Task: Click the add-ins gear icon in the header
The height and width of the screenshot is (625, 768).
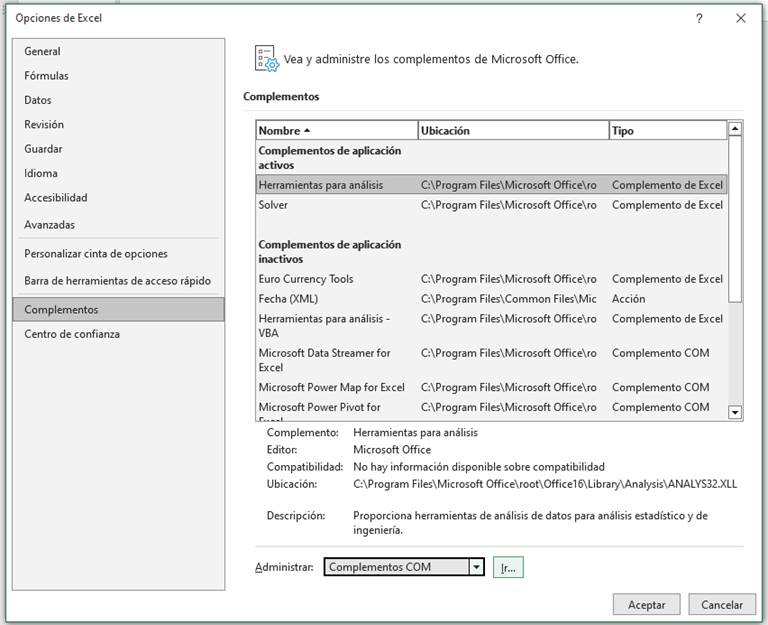Action: 267,59
